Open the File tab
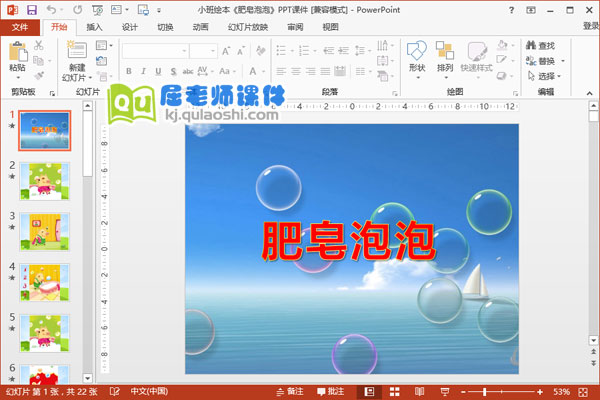The height and width of the screenshot is (400, 600). 20,27
